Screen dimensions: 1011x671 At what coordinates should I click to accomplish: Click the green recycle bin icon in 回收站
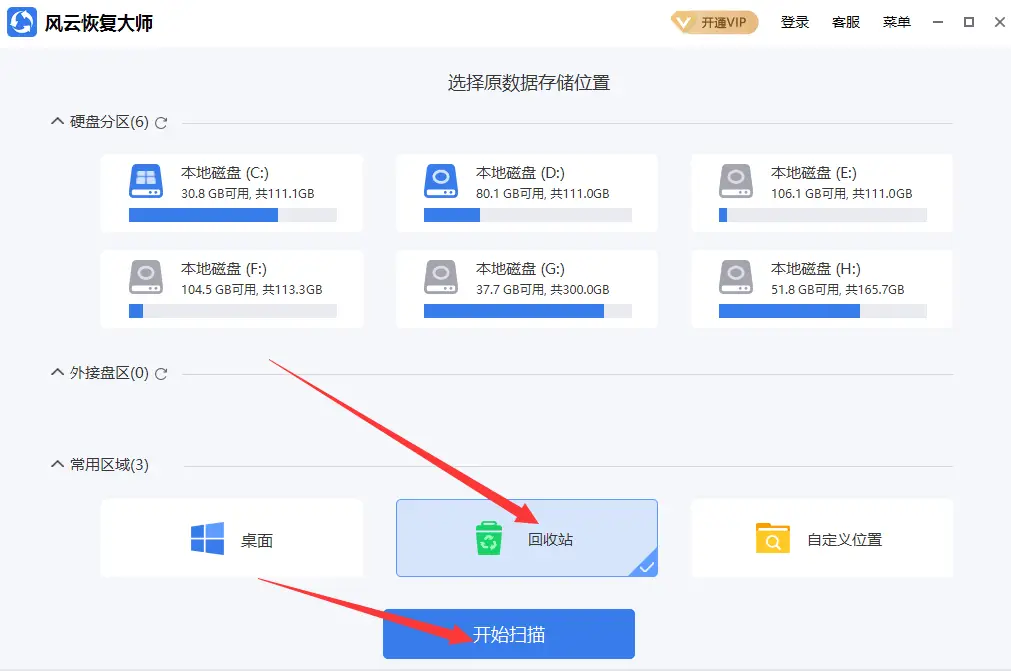tap(487, 538)
